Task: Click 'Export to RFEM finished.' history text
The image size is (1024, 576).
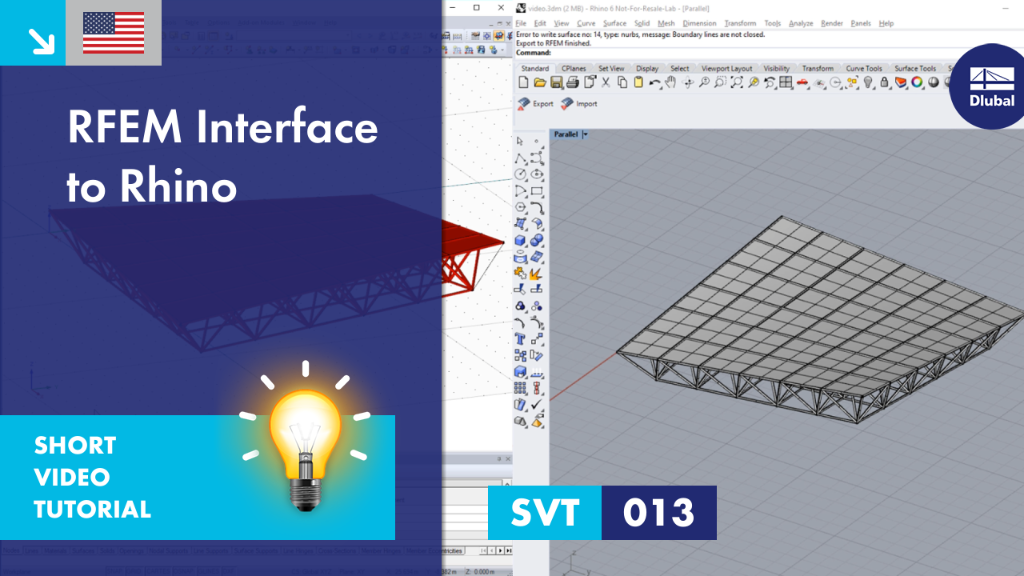Action: 553,44
